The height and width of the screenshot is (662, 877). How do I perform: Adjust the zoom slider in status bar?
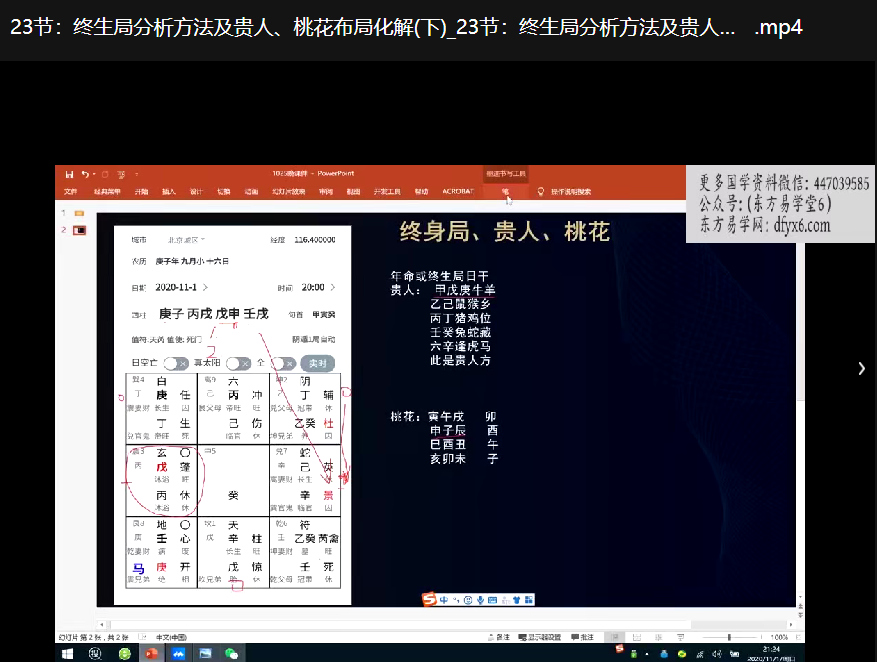[x=728, y=637]
